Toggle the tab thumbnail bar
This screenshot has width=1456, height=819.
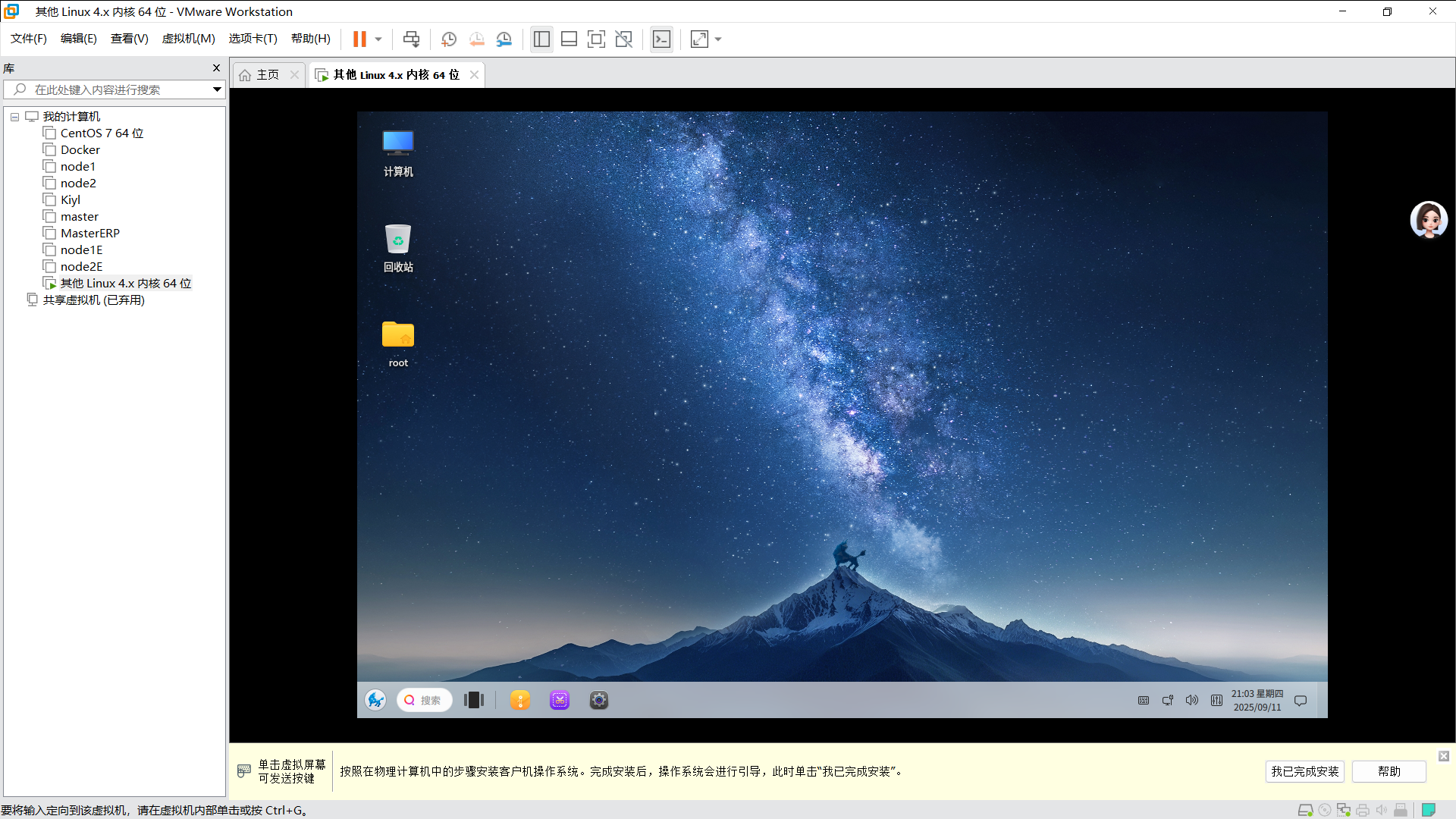point(569,39)
